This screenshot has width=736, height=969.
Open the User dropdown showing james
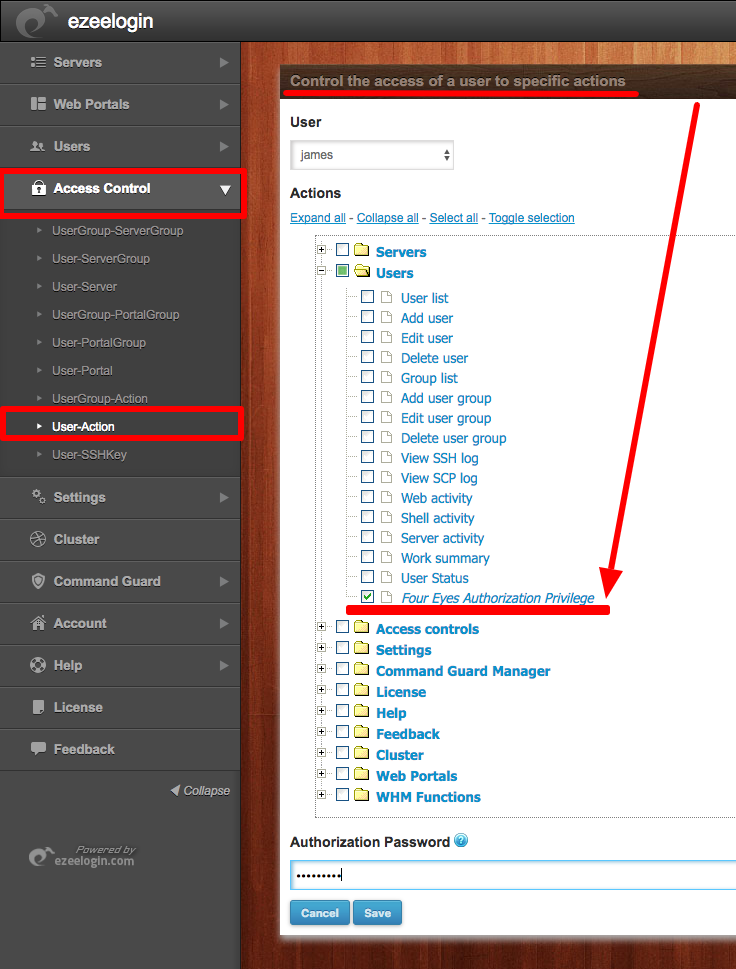click(371, 155)
